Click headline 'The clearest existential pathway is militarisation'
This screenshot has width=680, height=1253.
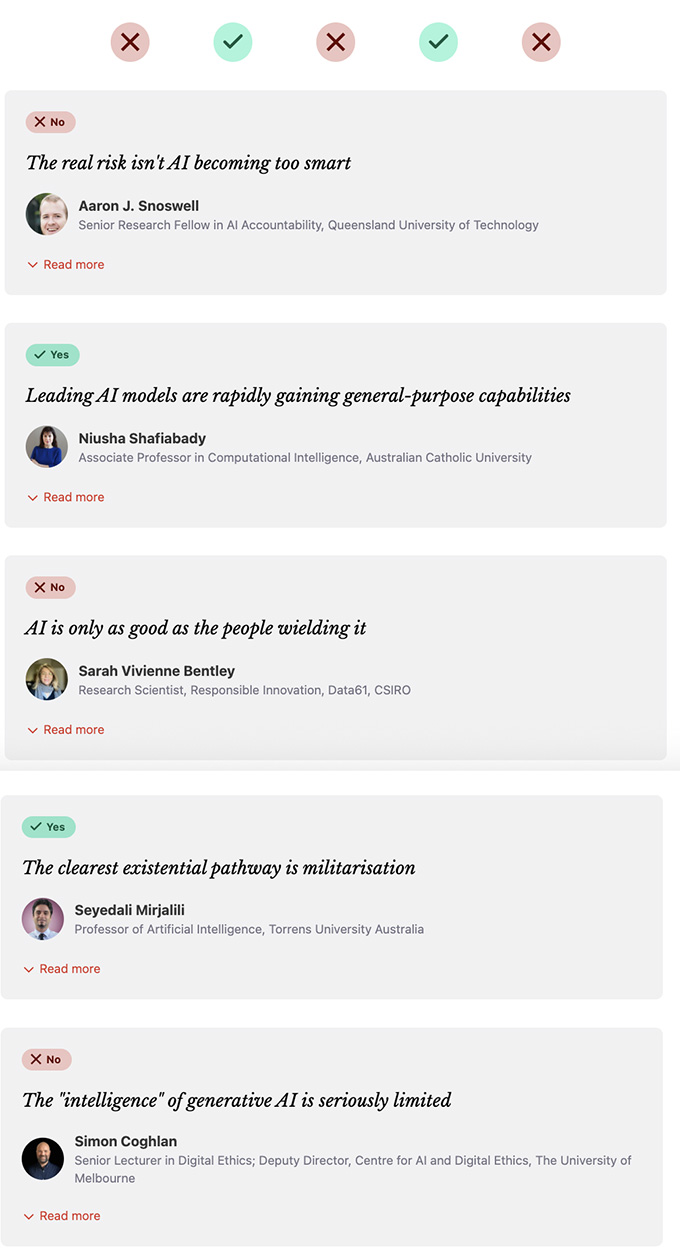(219, 868)
